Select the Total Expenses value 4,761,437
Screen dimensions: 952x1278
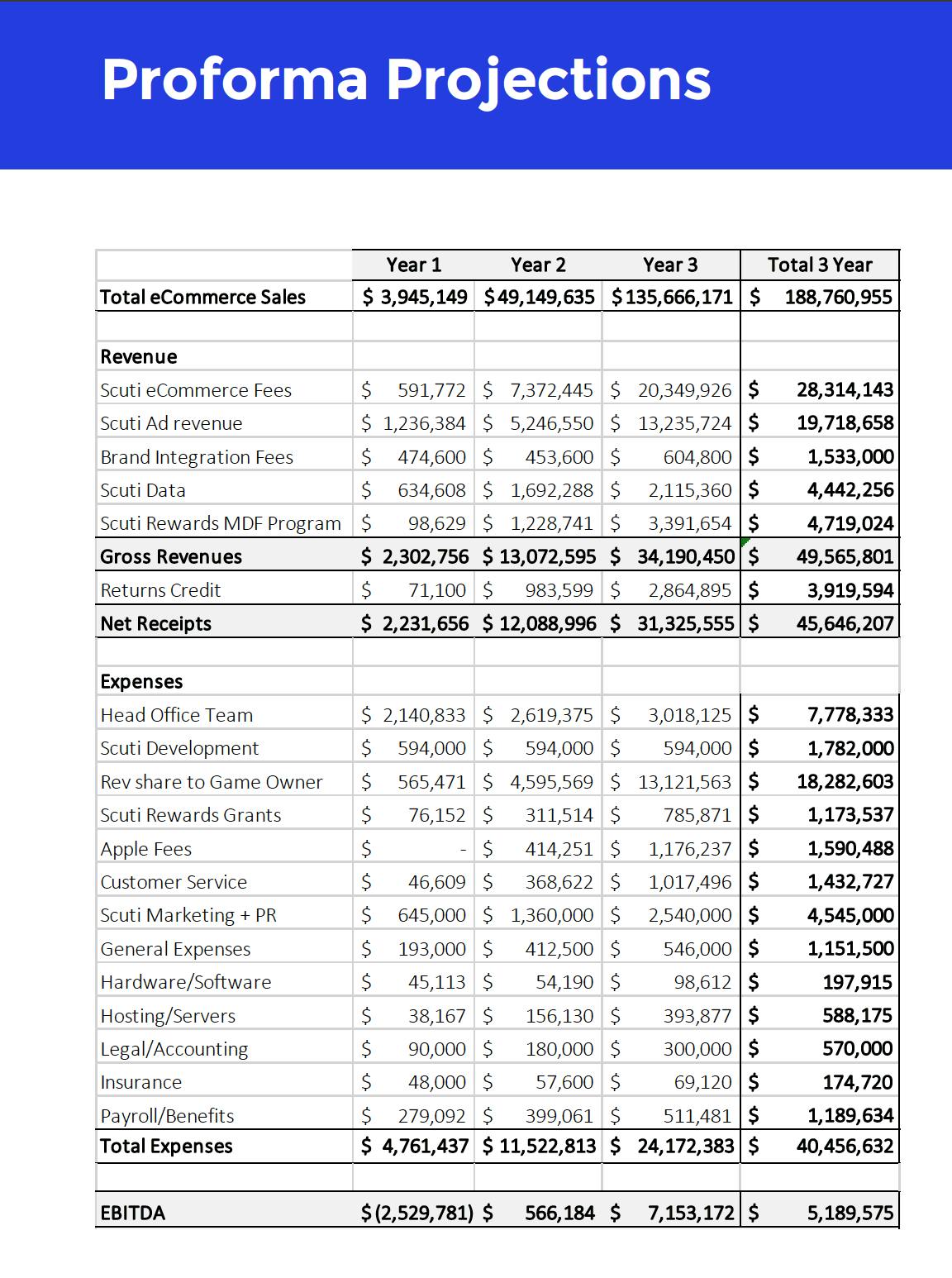426,1146
